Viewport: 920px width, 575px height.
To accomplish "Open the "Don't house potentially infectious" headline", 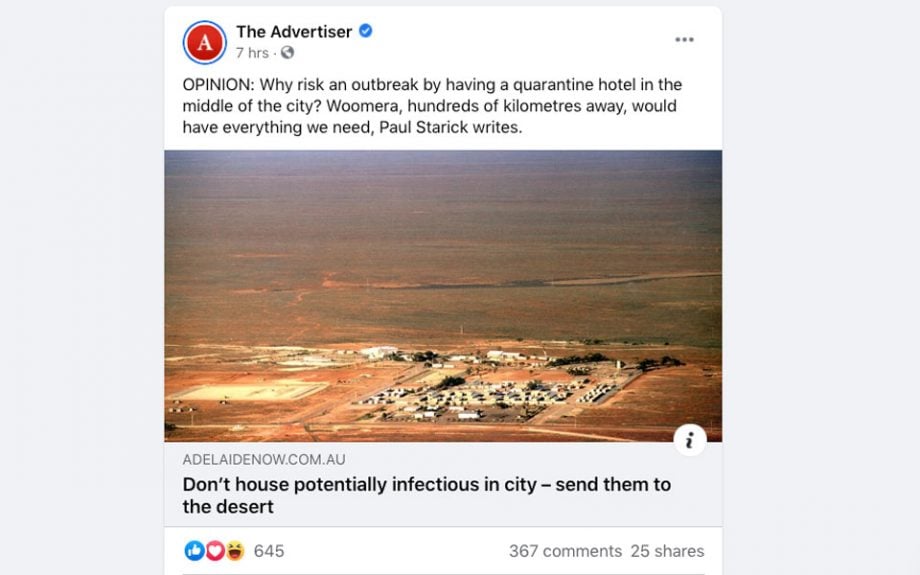I will tap(427, 495).
